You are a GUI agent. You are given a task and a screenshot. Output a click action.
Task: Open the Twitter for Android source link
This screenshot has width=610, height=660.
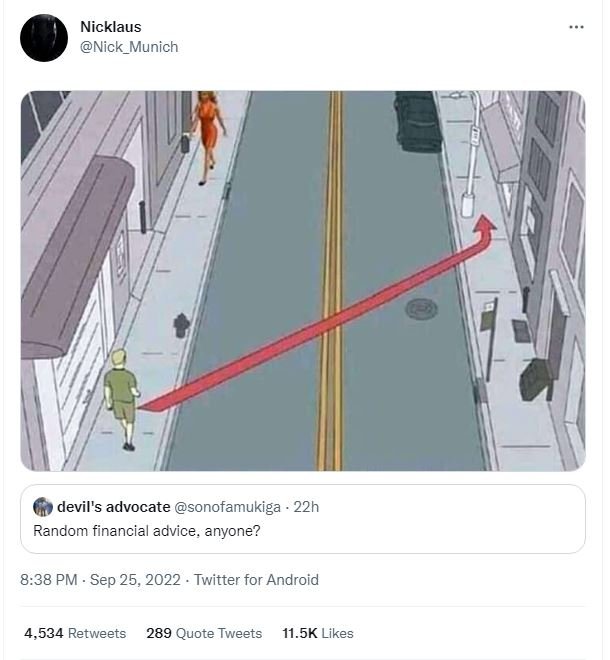(x=256, y=580)
